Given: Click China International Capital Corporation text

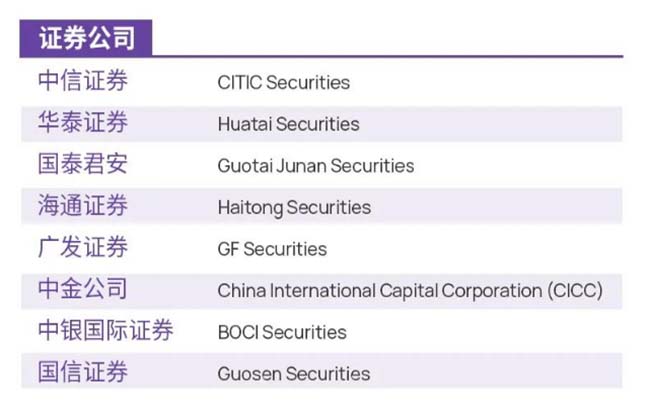Looking at the screenshot, I should pos(379,290).
